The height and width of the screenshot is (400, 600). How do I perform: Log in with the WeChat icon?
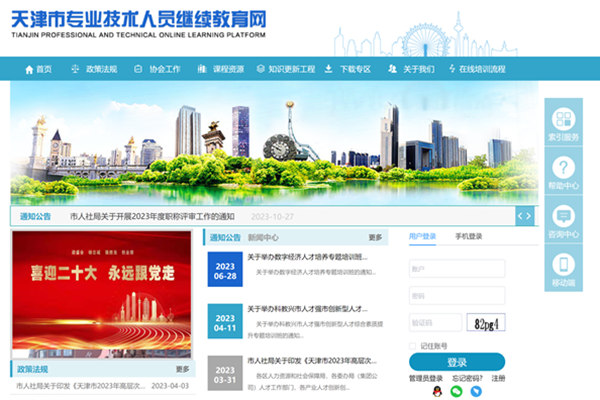click(457, 391)
